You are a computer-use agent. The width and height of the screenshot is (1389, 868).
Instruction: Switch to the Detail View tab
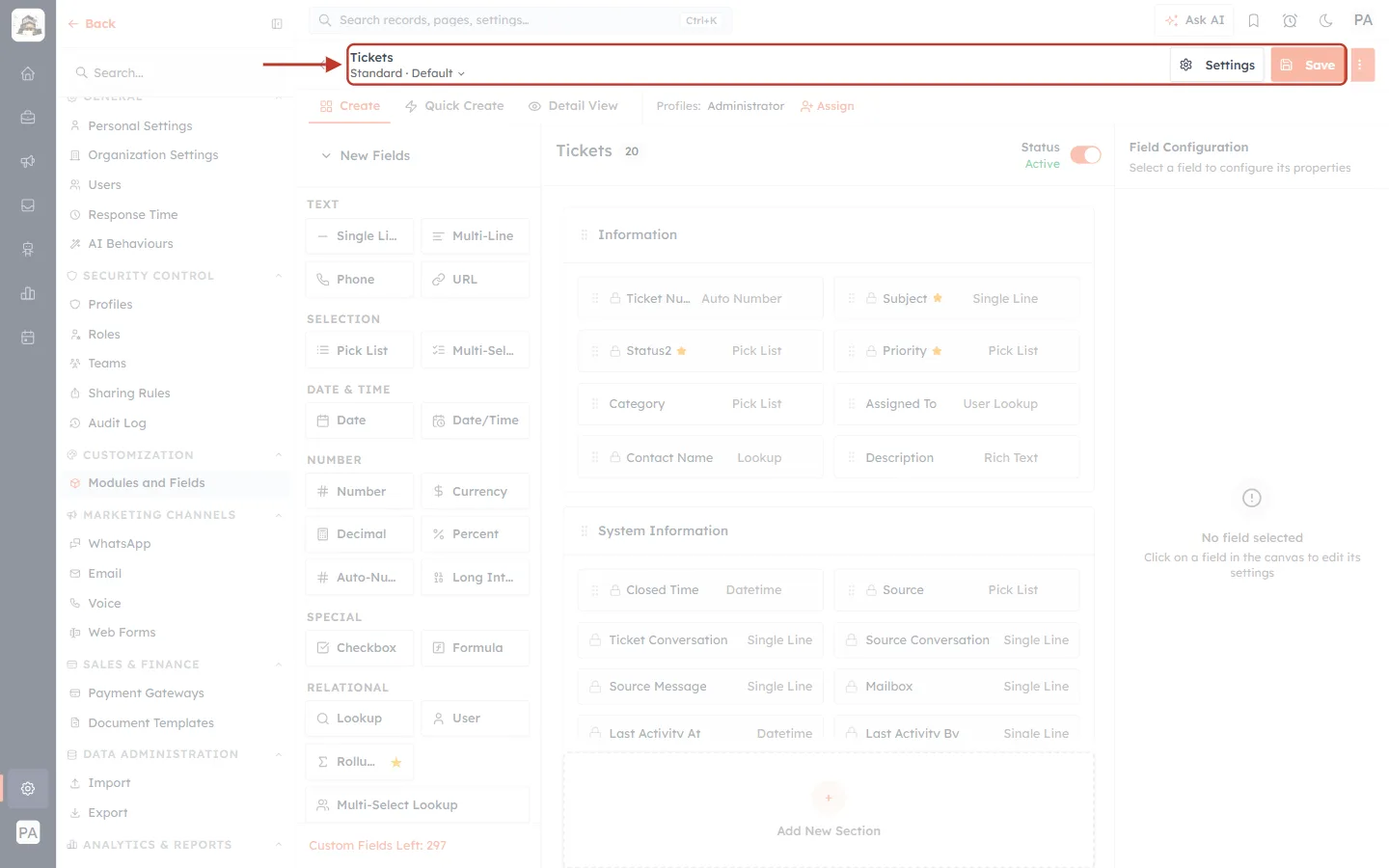(x=573, y=106)
